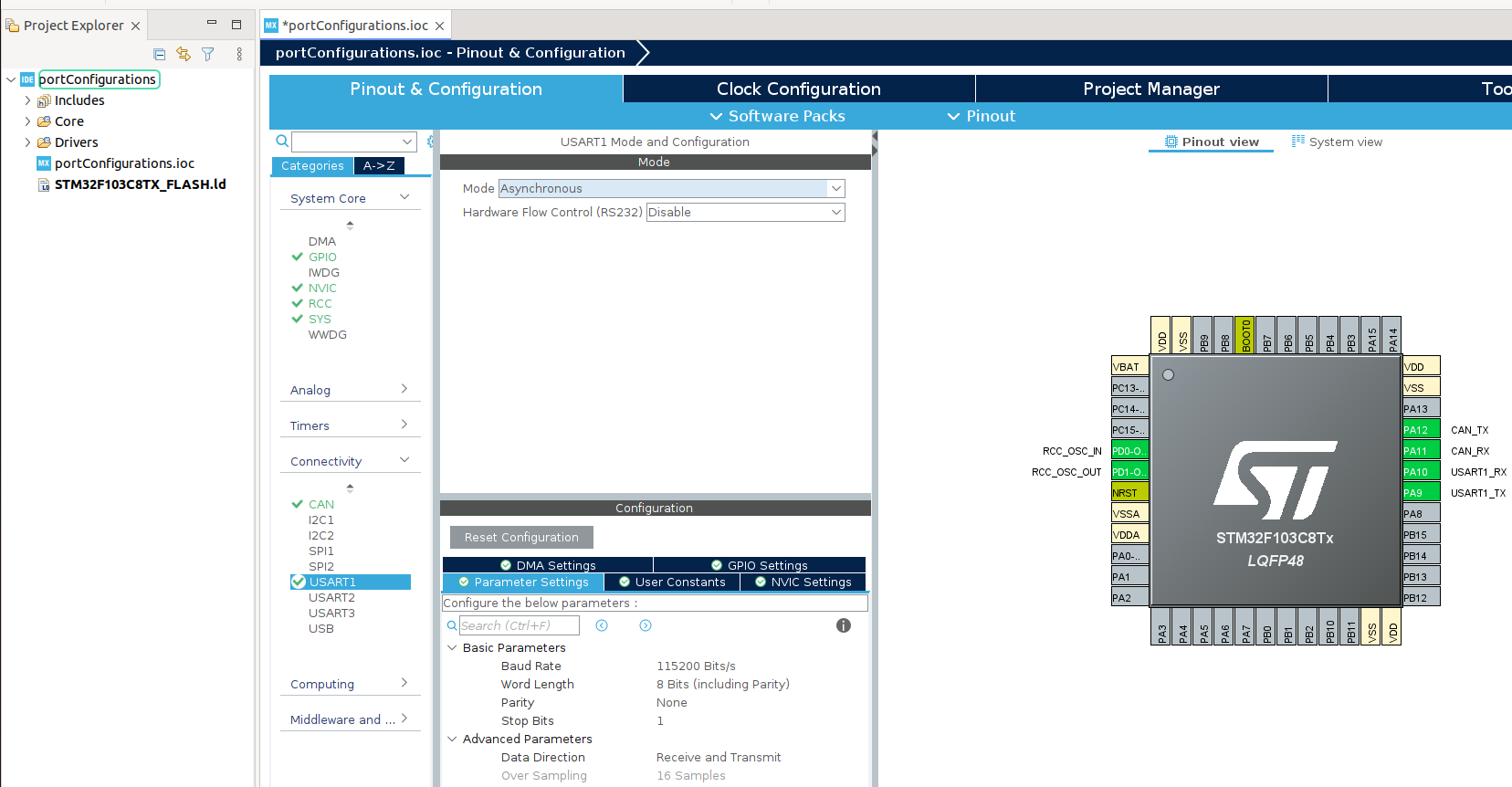
Task: Open GPIO Settings tab
Action: pos(760,566)
